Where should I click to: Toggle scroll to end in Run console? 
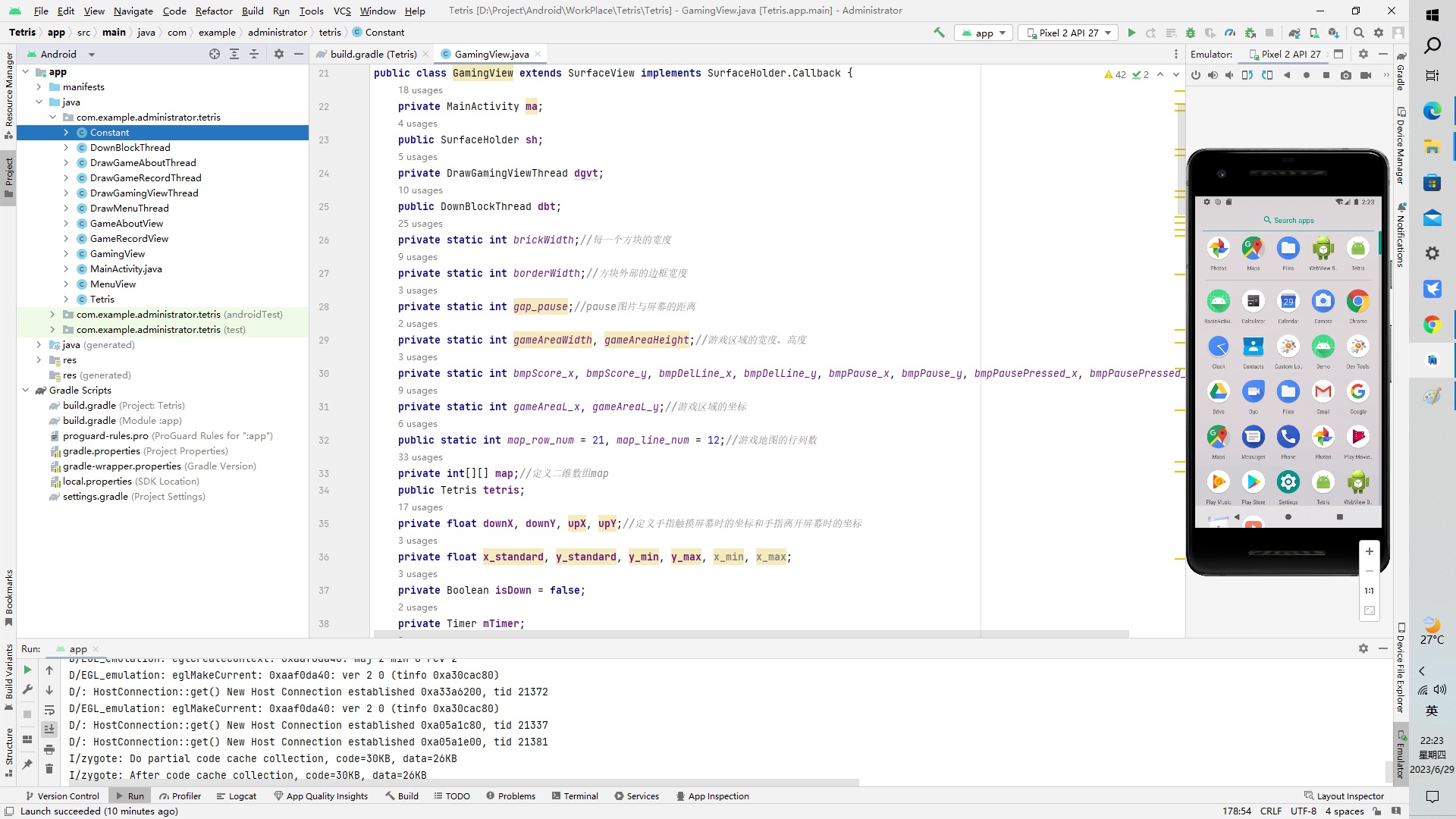coord(49,730)
